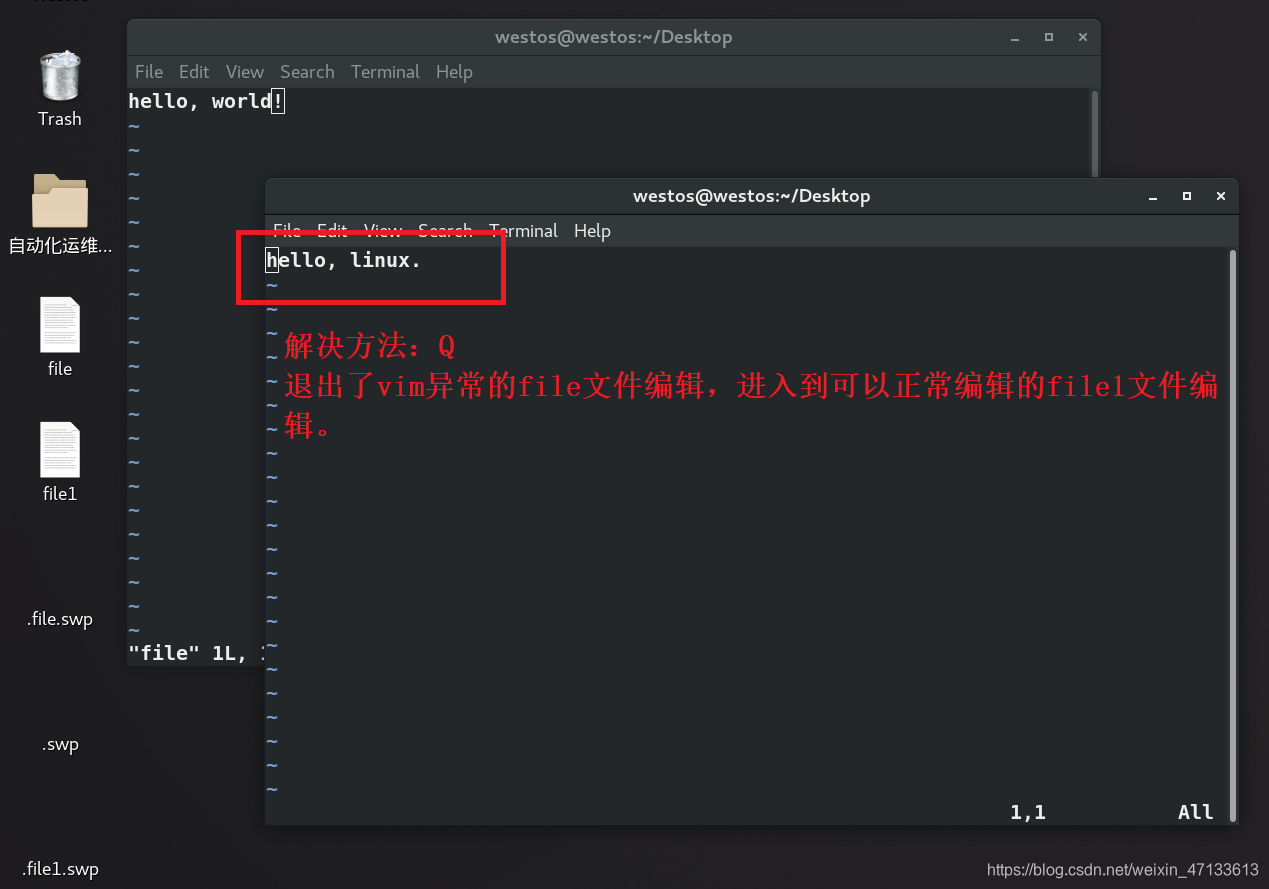Open Help menu in back terminal window
This screenshot has width=1269, height=889.
pyautogui.click(x=454, y=72)
